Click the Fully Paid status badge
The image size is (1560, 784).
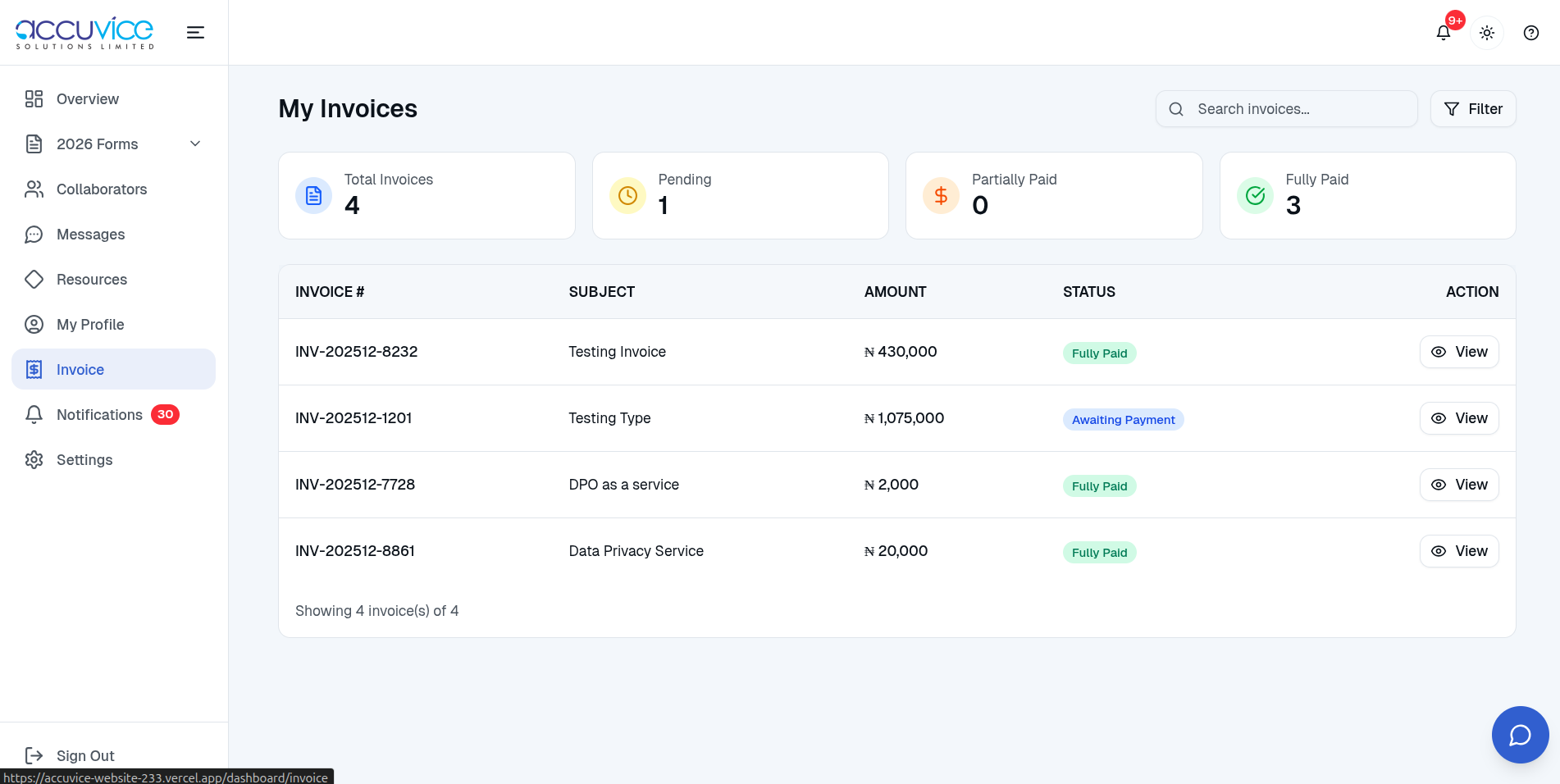click(x=1099, y=353)
